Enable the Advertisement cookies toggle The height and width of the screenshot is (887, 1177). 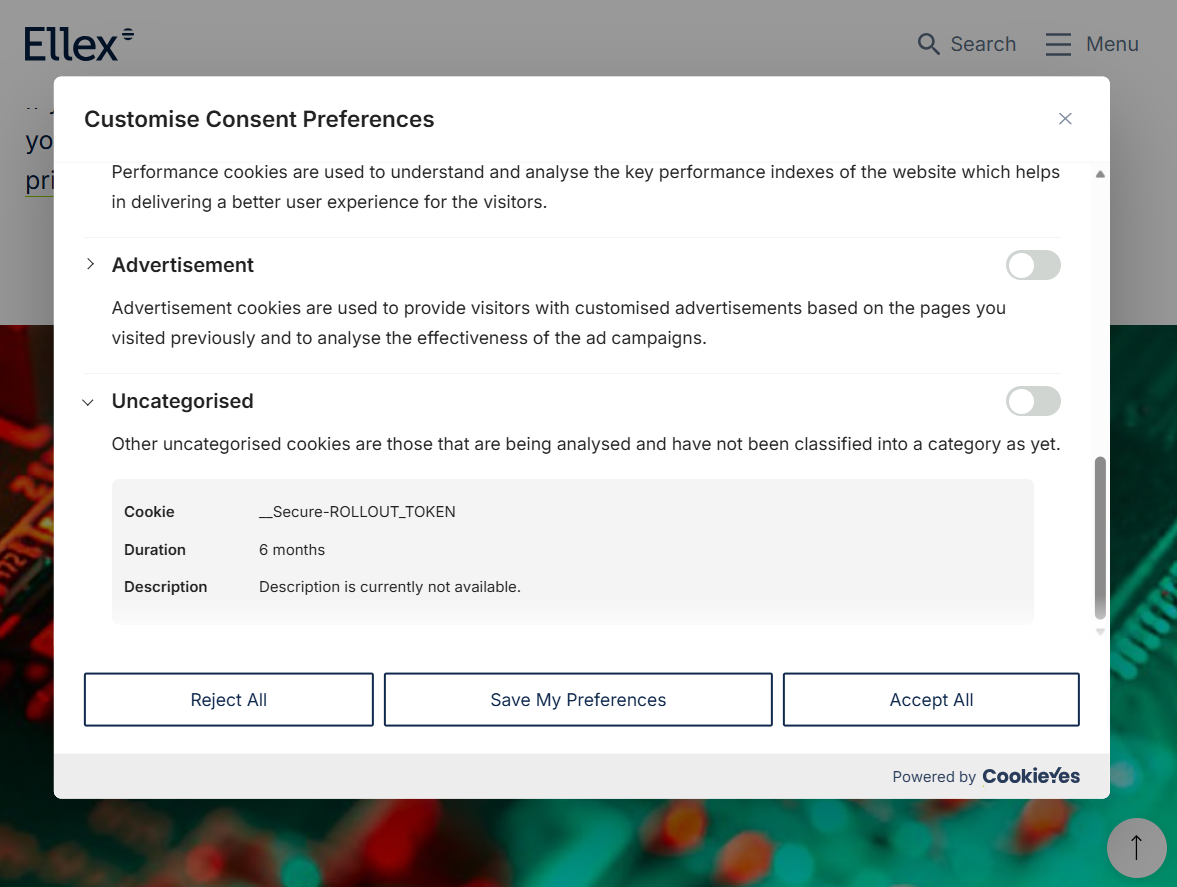pyautogui.click(x=1033, y=265)
